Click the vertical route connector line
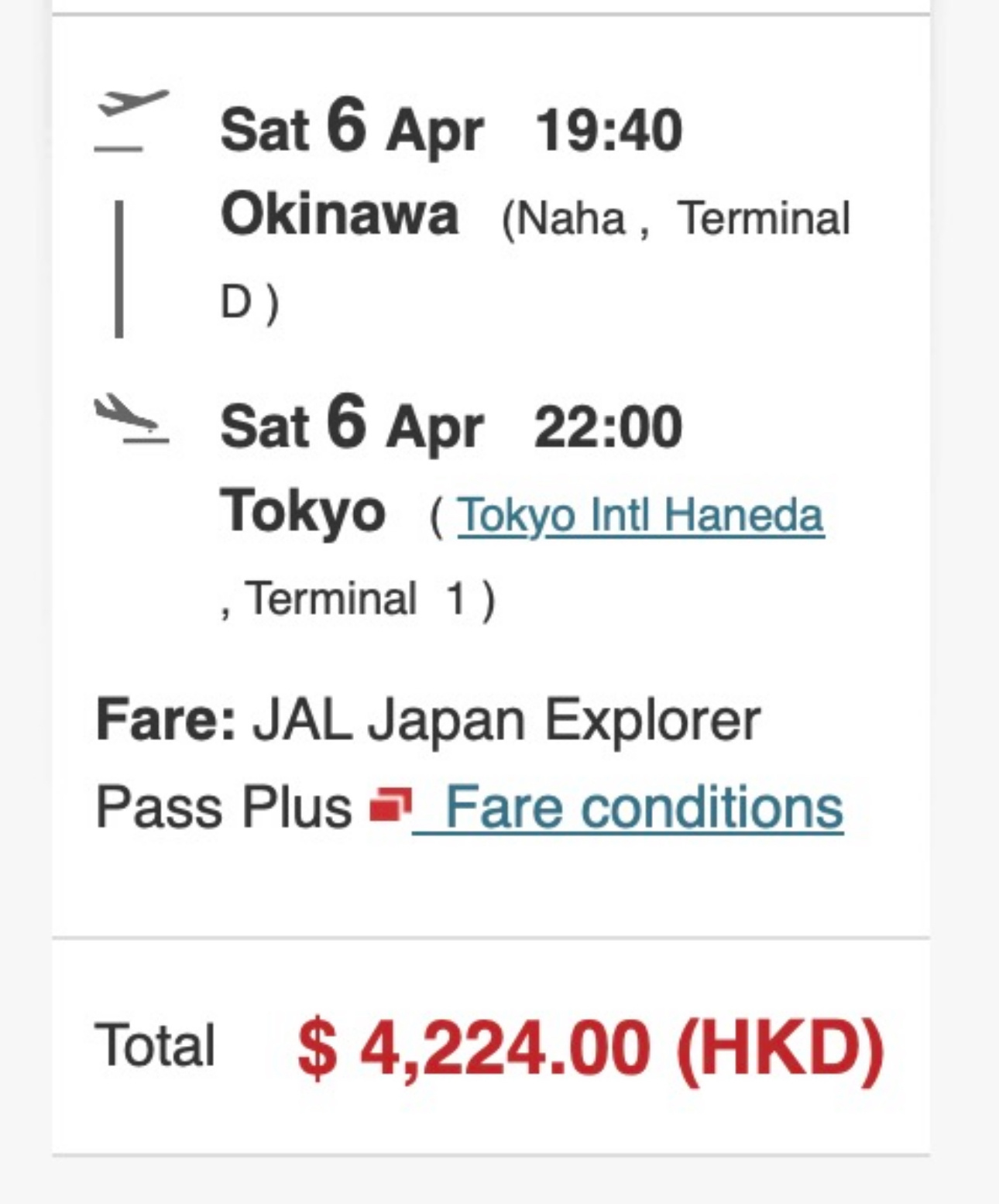Screen dimensions: 999x1204 pos(118,269)
